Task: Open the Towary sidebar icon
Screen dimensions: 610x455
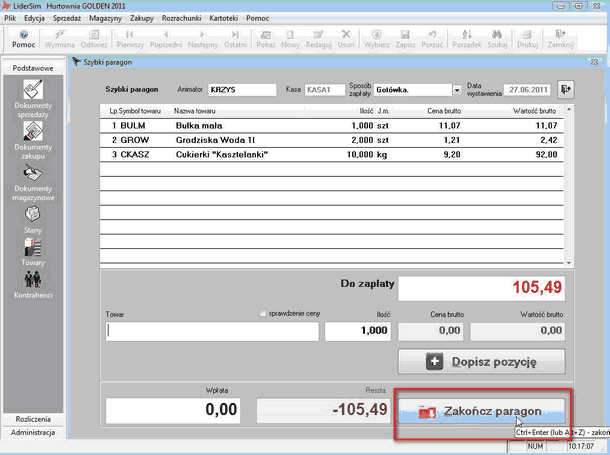Action: (33, 252)
